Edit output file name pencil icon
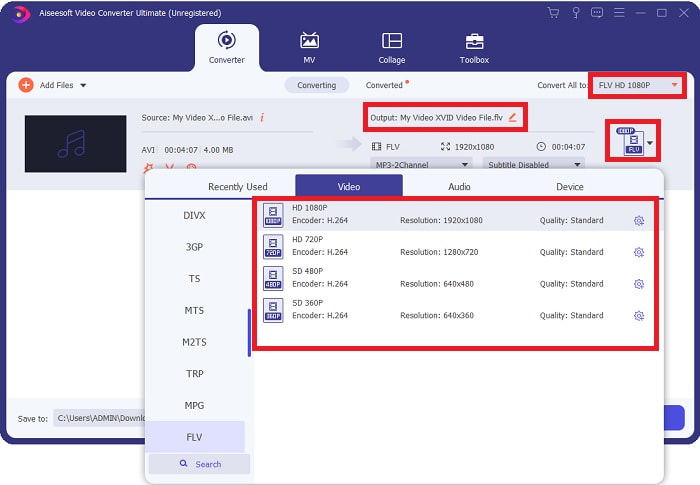The height and width of the screenshot is (485, 700). point(512,117)
